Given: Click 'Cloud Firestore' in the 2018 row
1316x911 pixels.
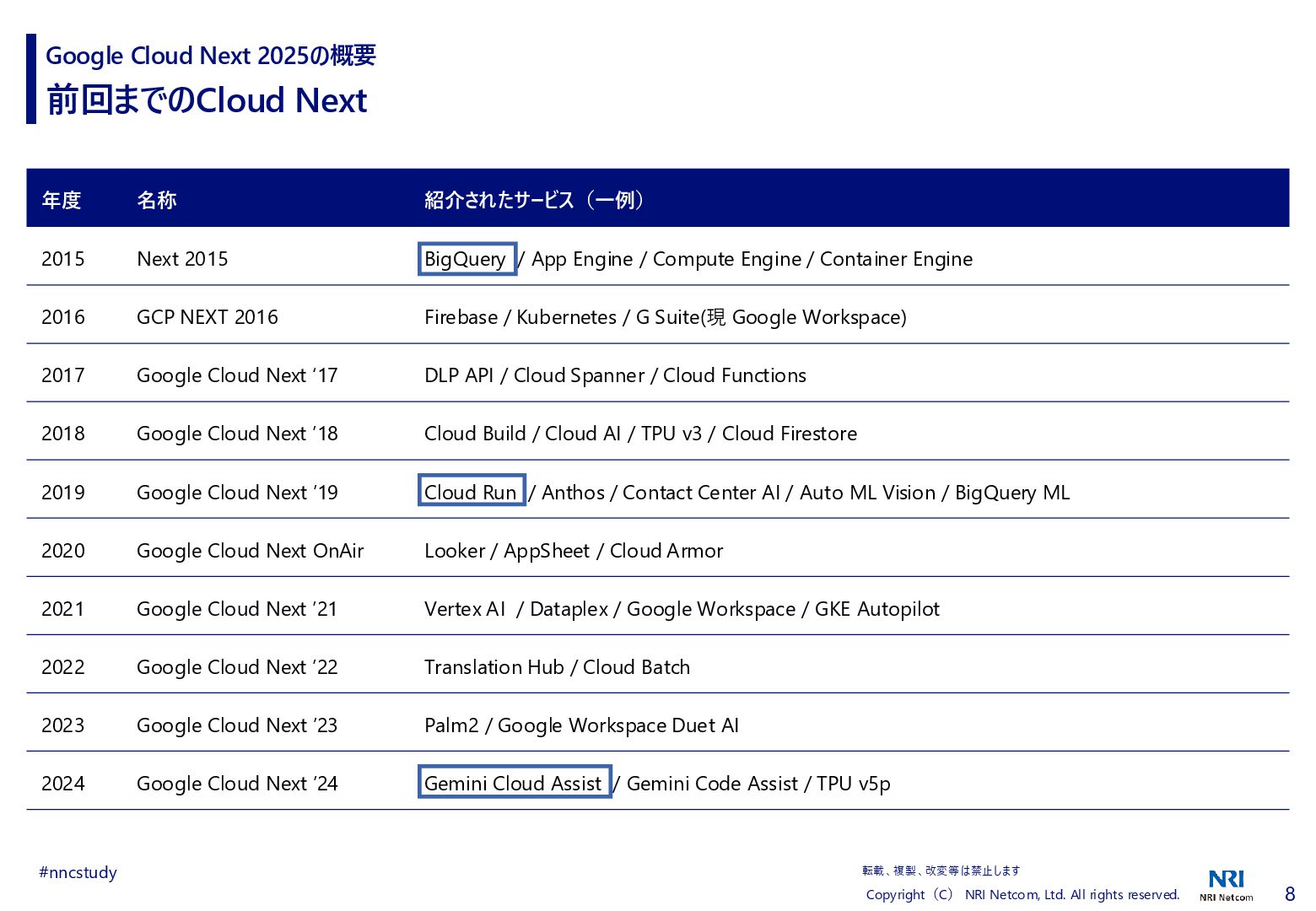Looking at the screenshot, I should [x=790, y=434].
